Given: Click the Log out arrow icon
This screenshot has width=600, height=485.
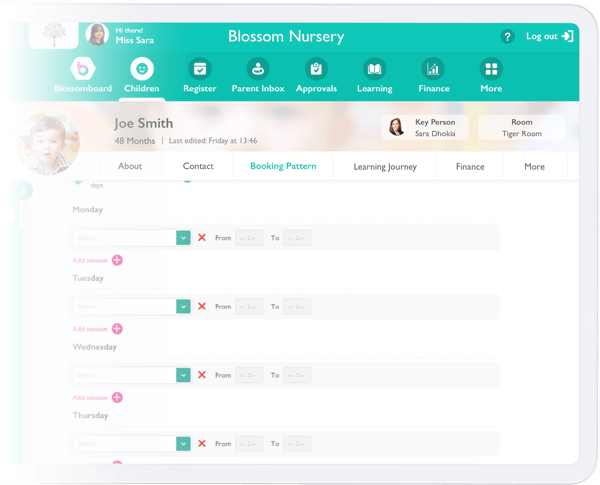Looking at the screenshot, I should coord(567,36).
